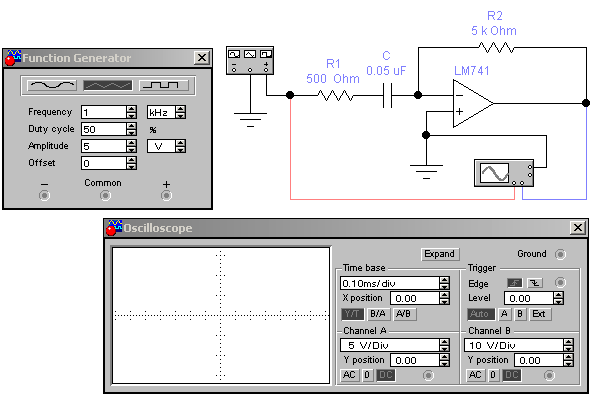Screen dimensions: 597x401
Task: Set Channel B coupling to AC
Action: [474, 375]
